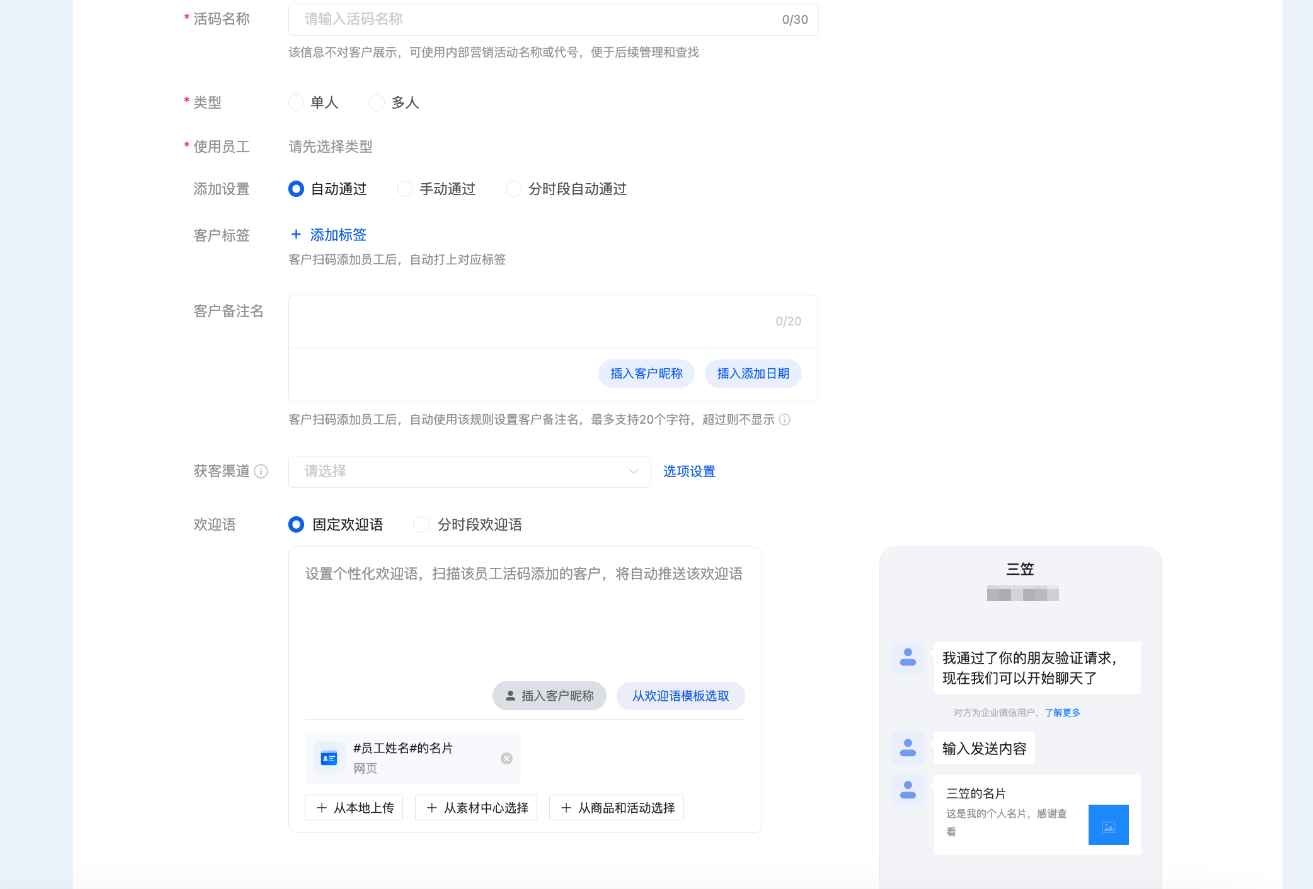The height and width of the screenshot is (889, 1313).
Task: Click the 三笠 title in phone preview
Action: pyautogui.click(x=1020, y=569)
